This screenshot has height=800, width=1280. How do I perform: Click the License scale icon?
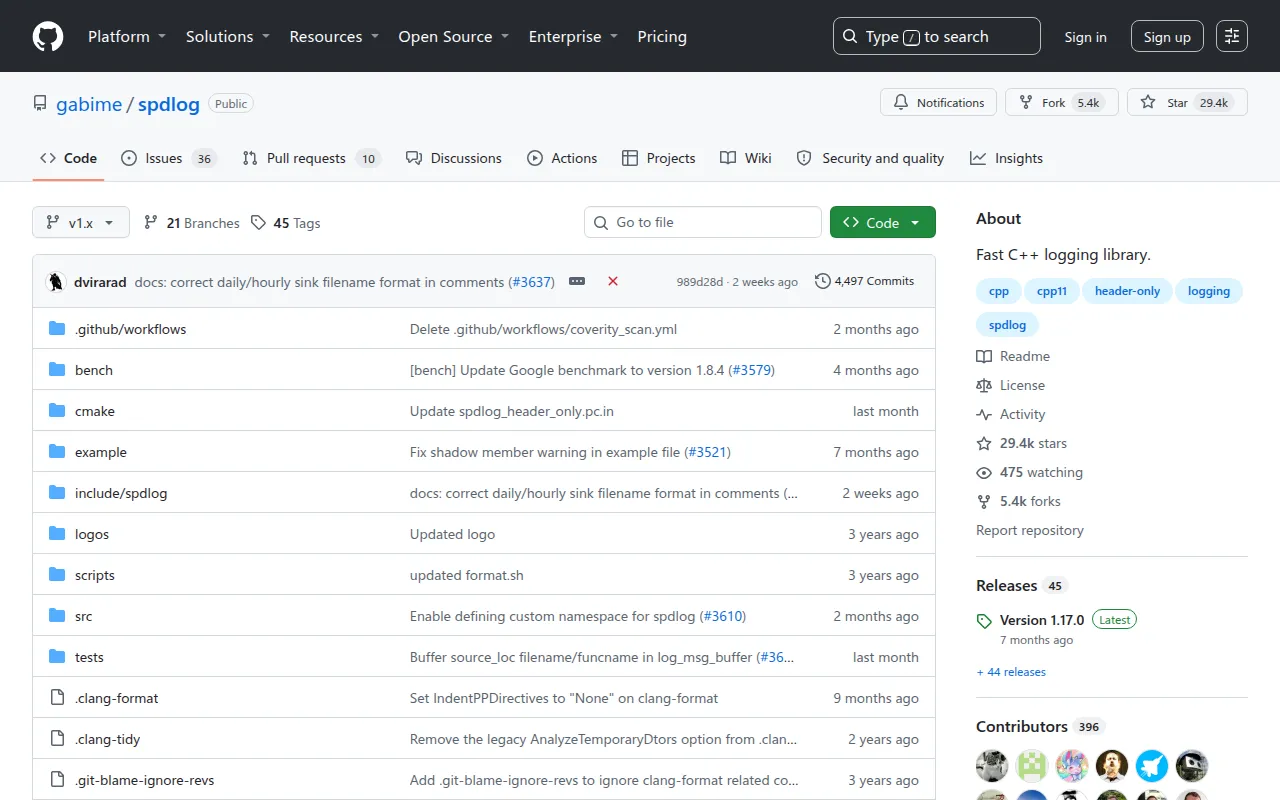[984, 385]
